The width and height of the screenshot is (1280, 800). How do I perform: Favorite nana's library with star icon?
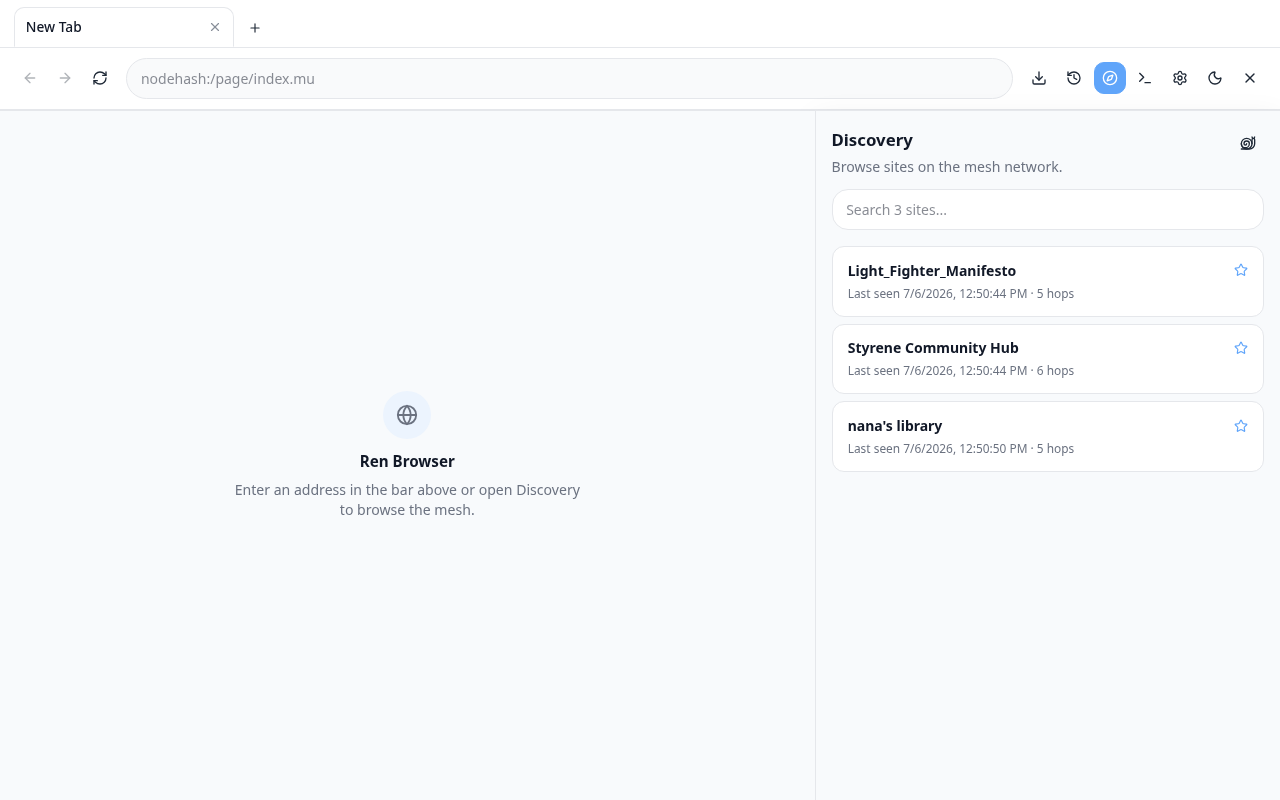(x=1241, y=426)
